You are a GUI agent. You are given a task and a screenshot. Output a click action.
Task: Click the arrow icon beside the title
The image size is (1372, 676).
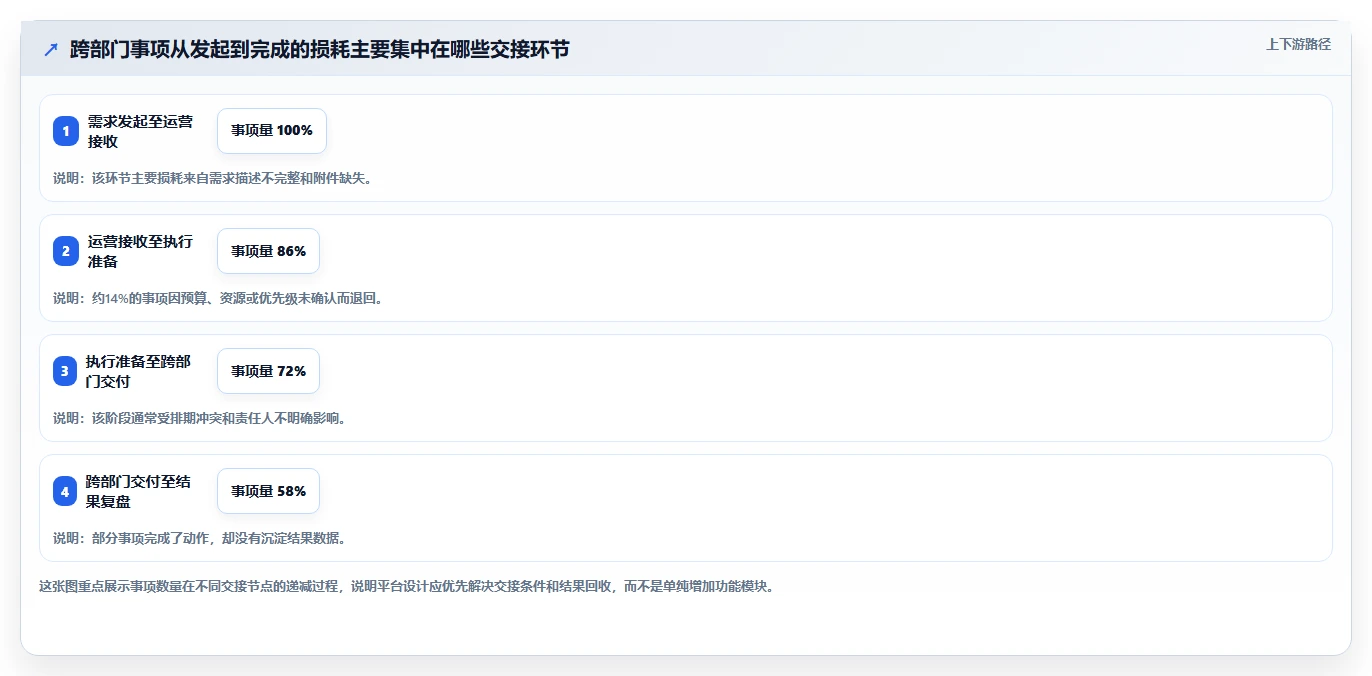pyautogui.click(x=51, y=50)
